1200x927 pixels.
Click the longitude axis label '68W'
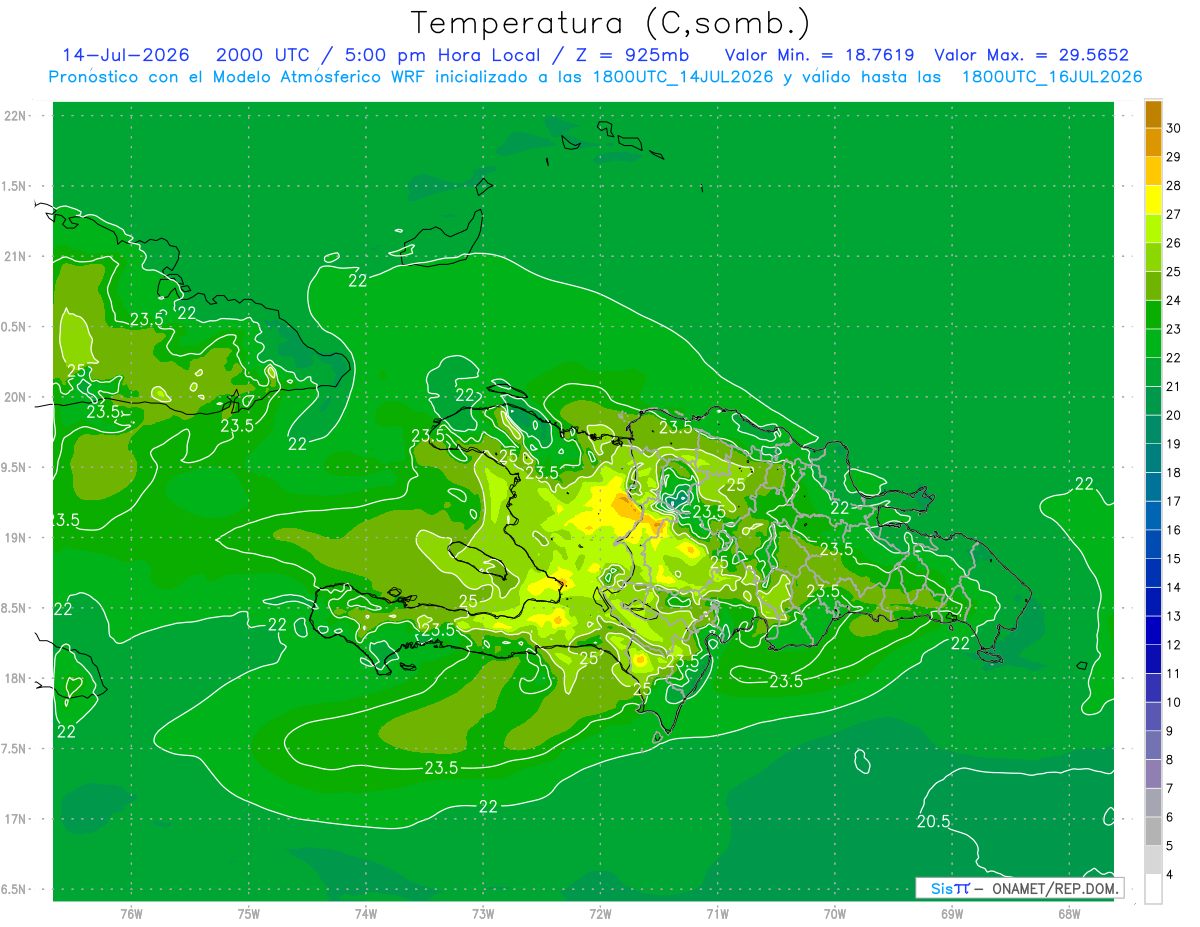tap(1069, 913)
